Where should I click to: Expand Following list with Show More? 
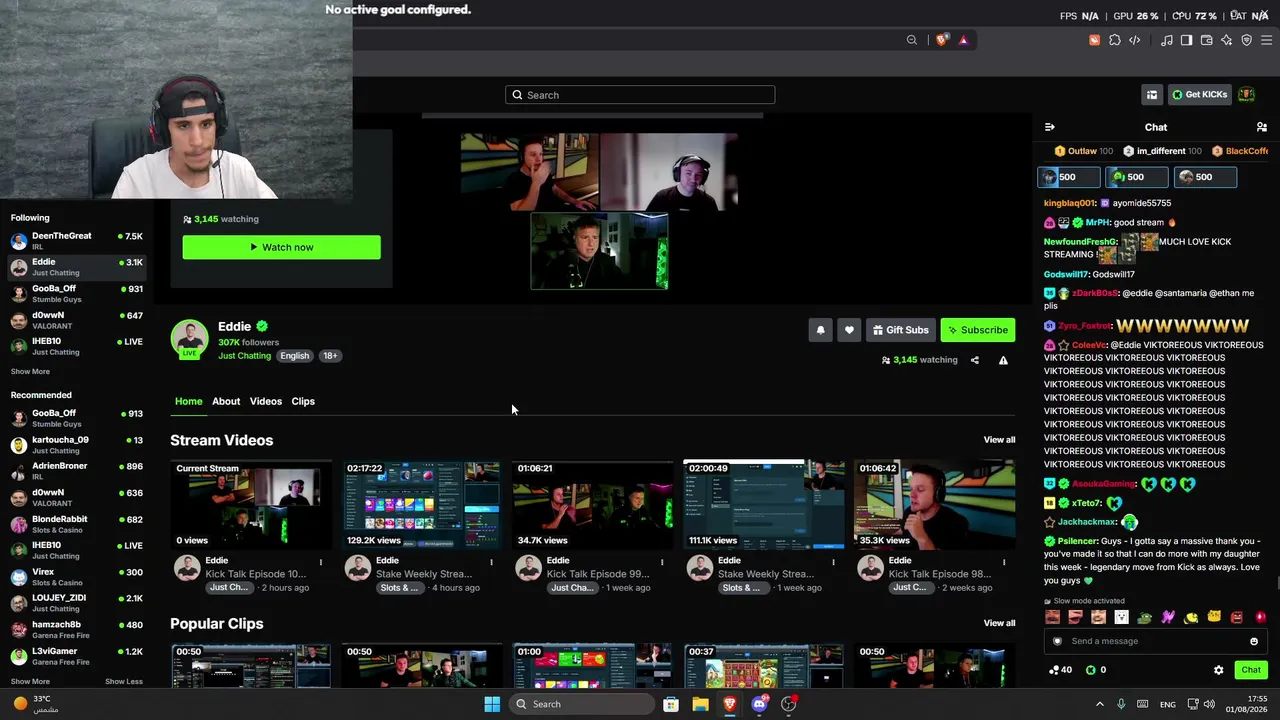[30, 372]
